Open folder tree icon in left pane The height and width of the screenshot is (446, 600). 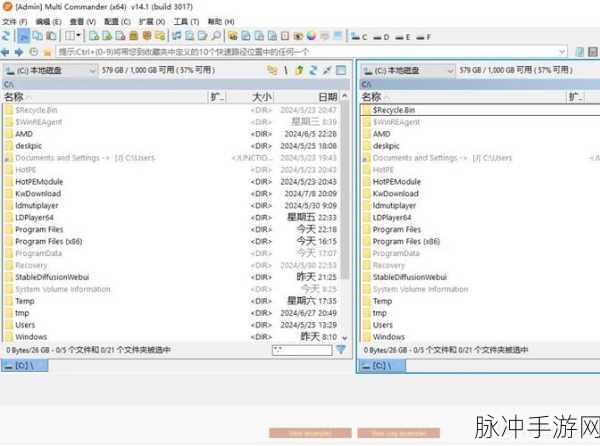(x=272, y=70)
